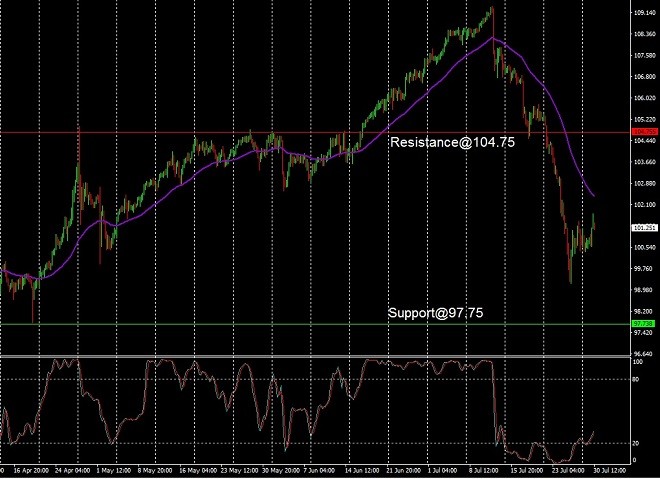
Task: Click the 24 Apr 04:00 time label
Action: [x=72, y=470]
